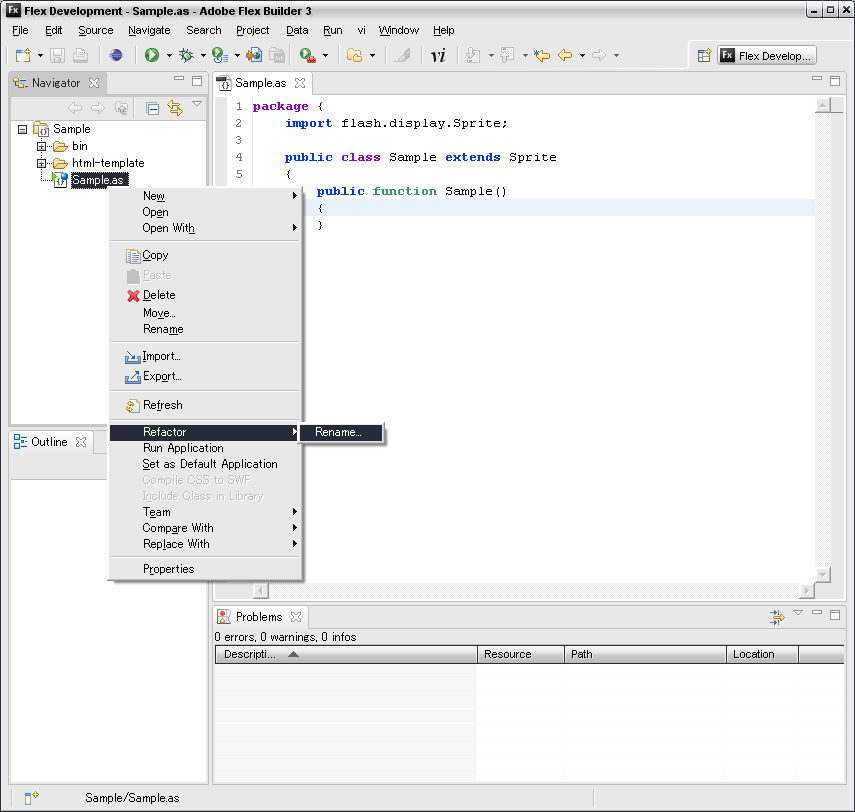Click the Back navigation yellow arrow
Screen dimensions: 855x812
tap(565, 56)
